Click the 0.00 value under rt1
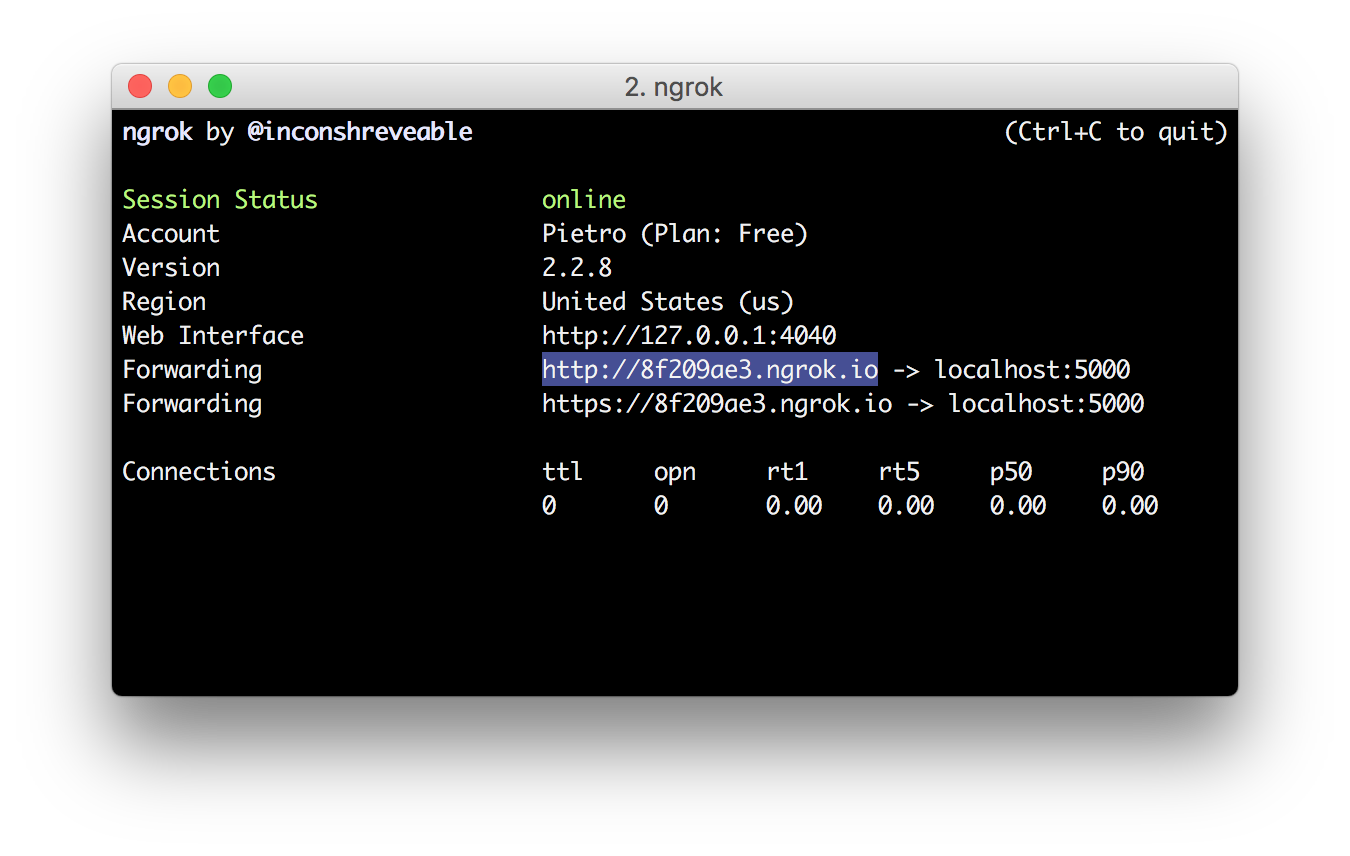This screenshot has width=1350, height=856. (793, 506)
